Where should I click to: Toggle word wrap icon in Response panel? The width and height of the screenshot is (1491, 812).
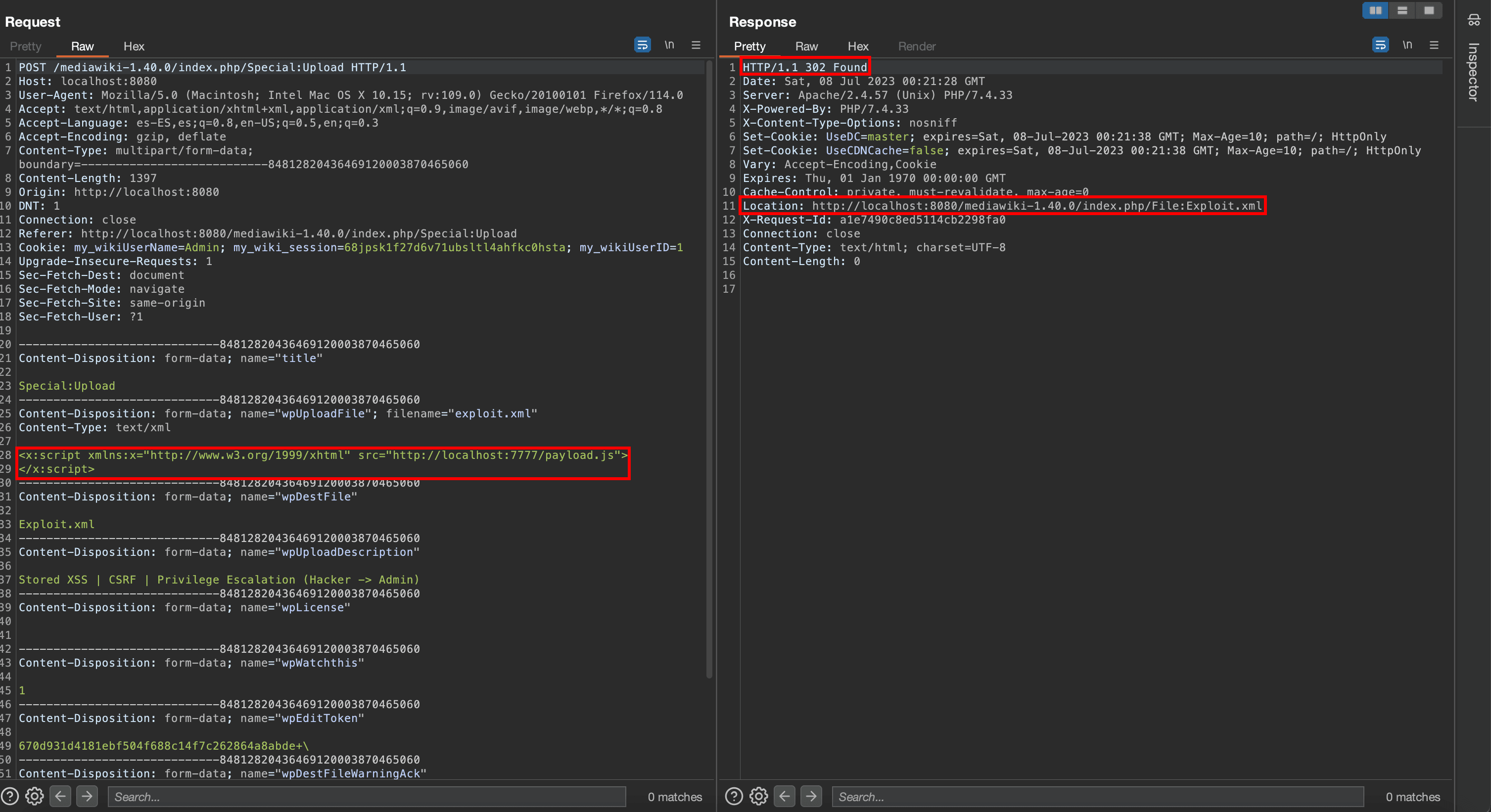pos(1381,45)
